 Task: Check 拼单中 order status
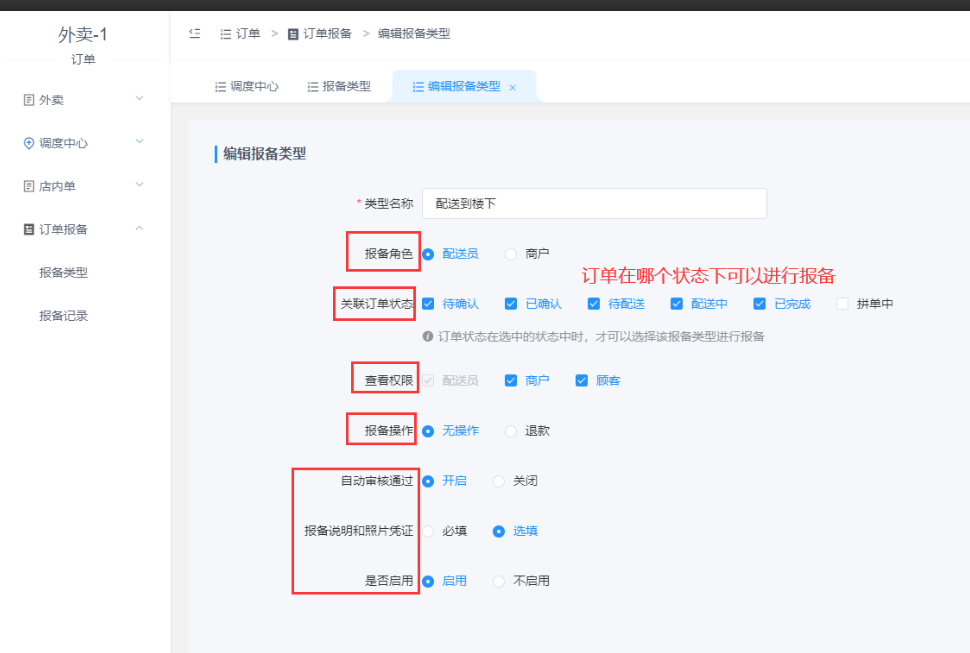coord(842,304)
